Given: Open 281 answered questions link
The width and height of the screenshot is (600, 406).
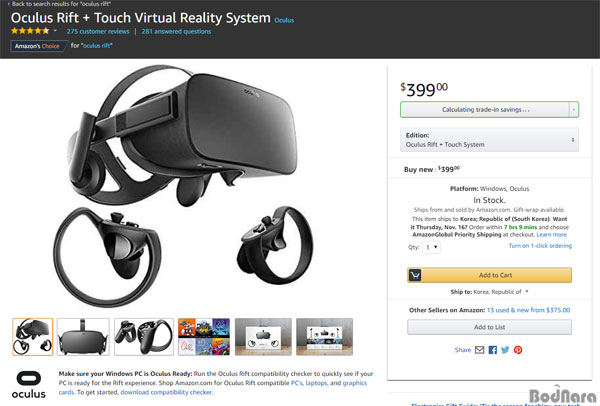Looking at the screenshot, I should [176, 31].
